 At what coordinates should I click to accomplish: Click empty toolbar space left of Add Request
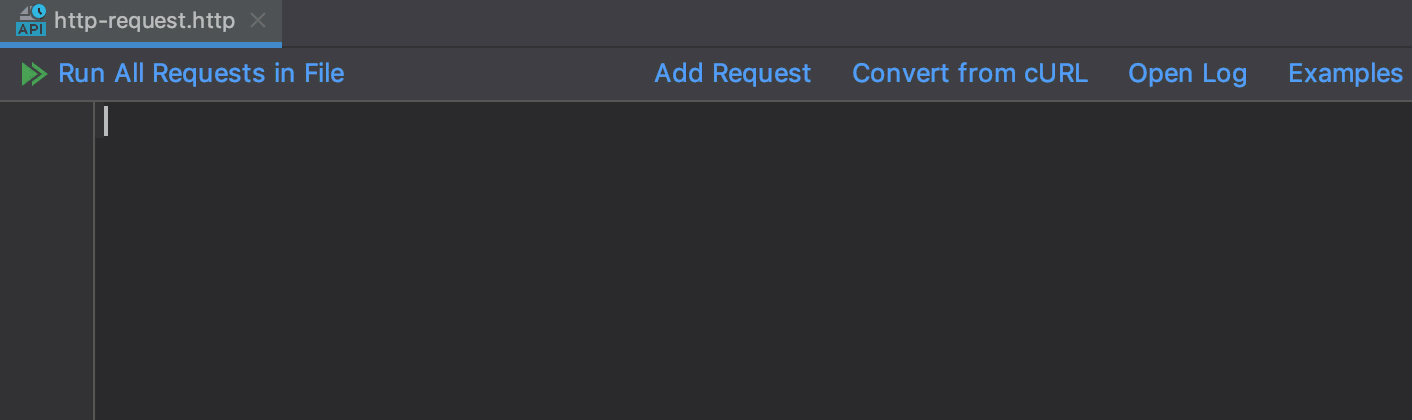pos(500,74)
